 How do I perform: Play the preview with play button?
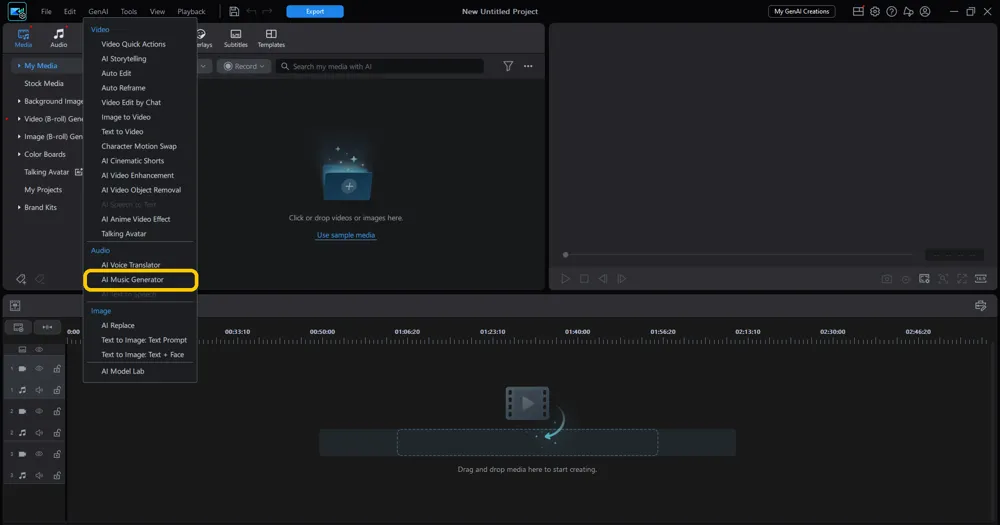(565, 279)
